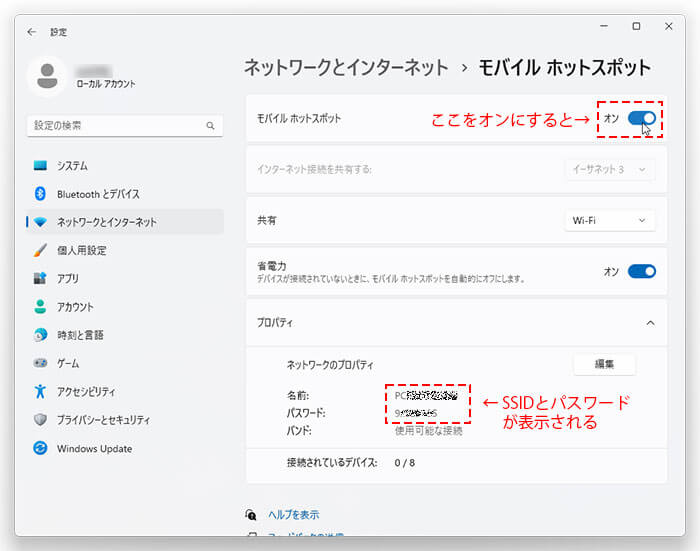Select ネットワークとインターネット in sidebar
This screenshot has height=551, width=700.
click(x=125, y=222)
